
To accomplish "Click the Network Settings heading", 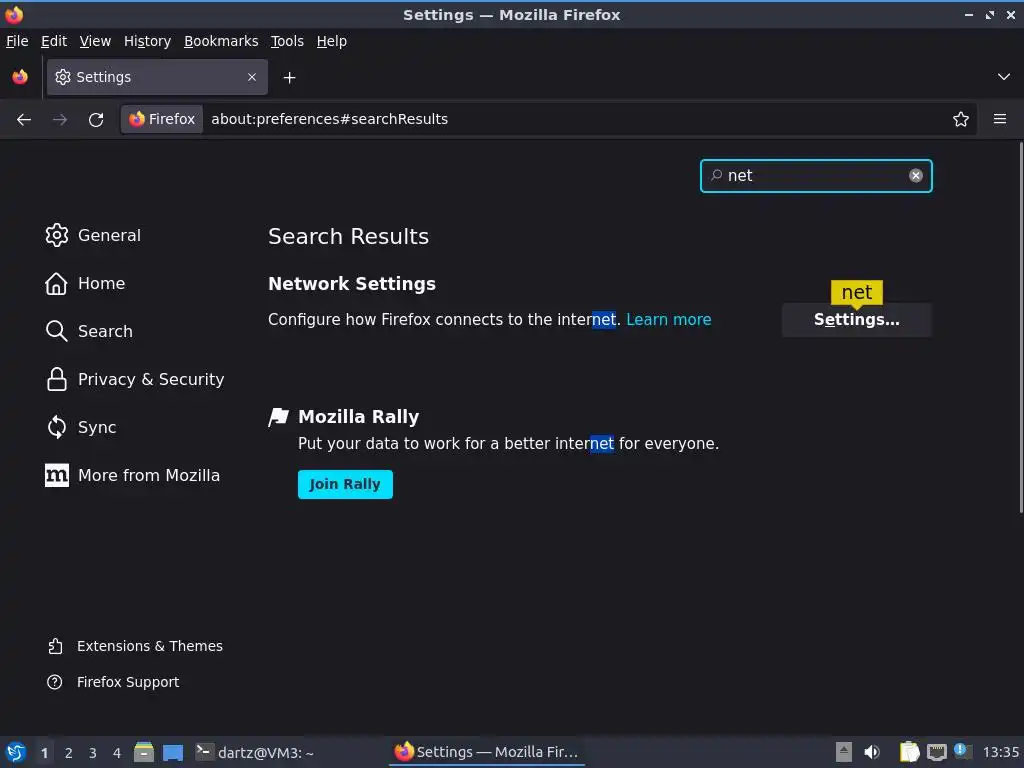I will click(x=352, y=284).
